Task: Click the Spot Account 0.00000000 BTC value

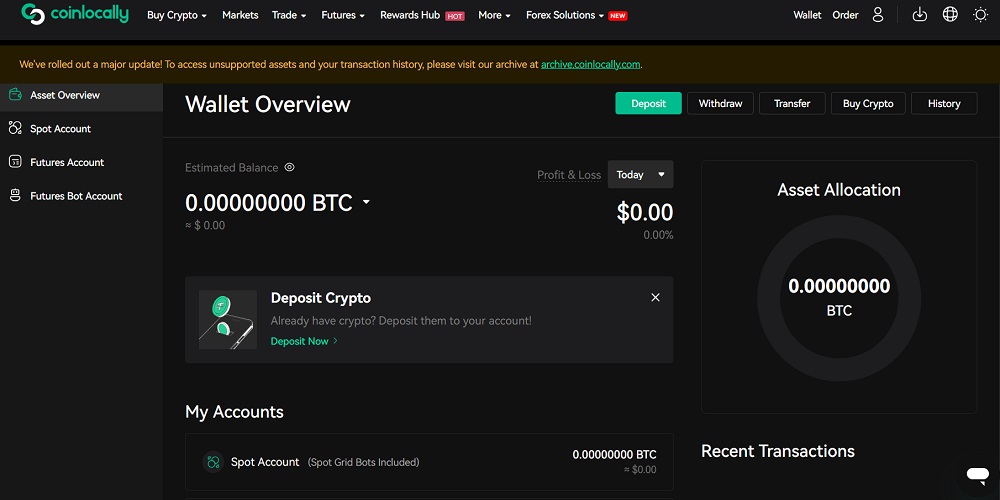Action: [614, 455]
